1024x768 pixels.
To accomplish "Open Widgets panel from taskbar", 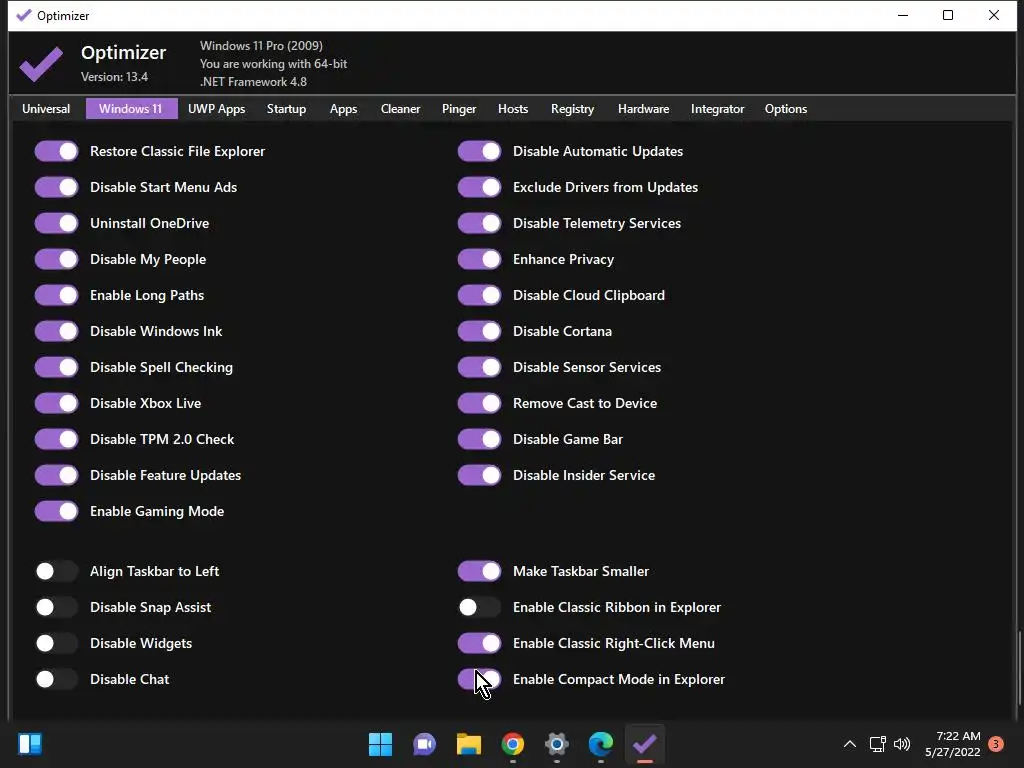I will click(x=30, y=744).
